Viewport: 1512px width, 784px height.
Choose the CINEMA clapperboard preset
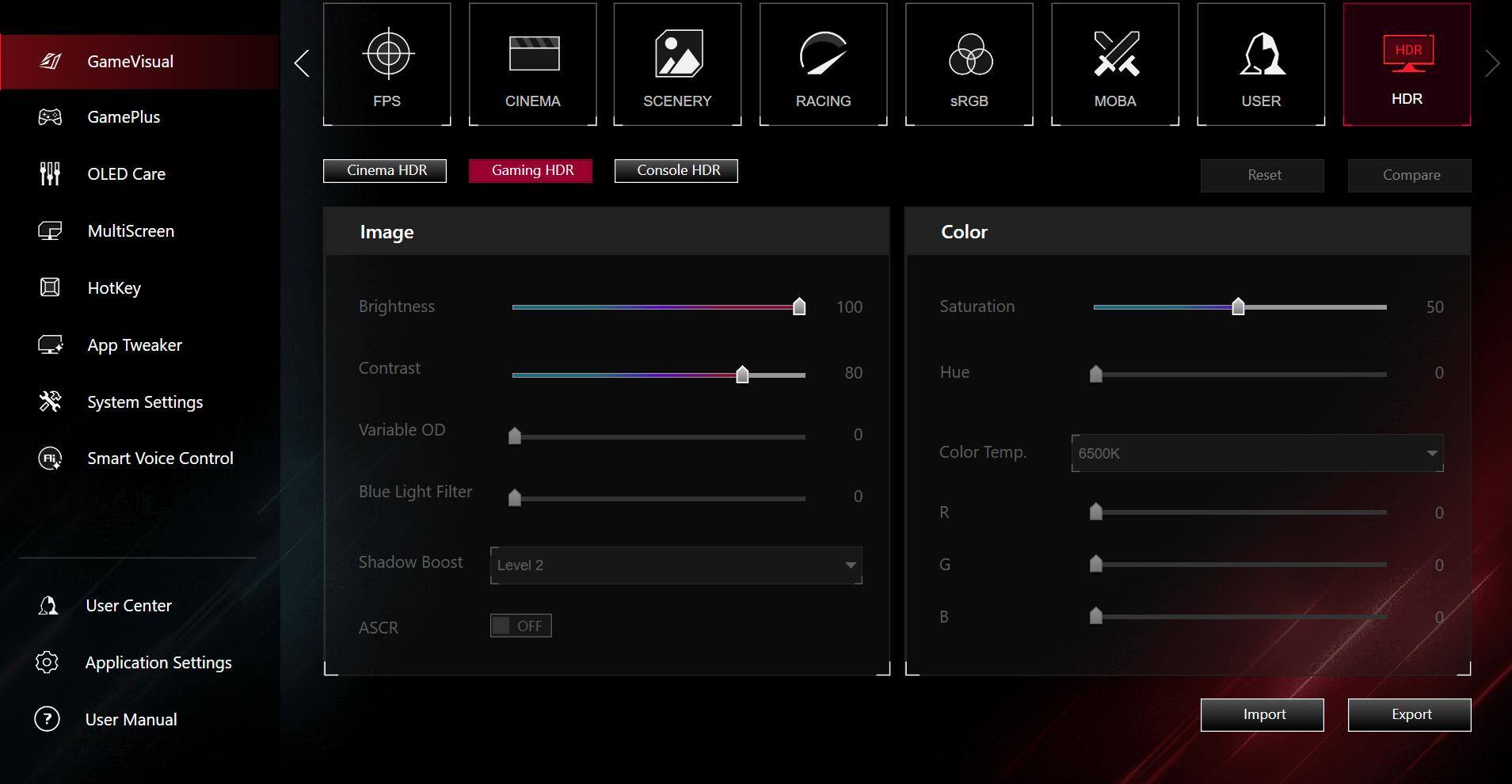pos(533,64)
